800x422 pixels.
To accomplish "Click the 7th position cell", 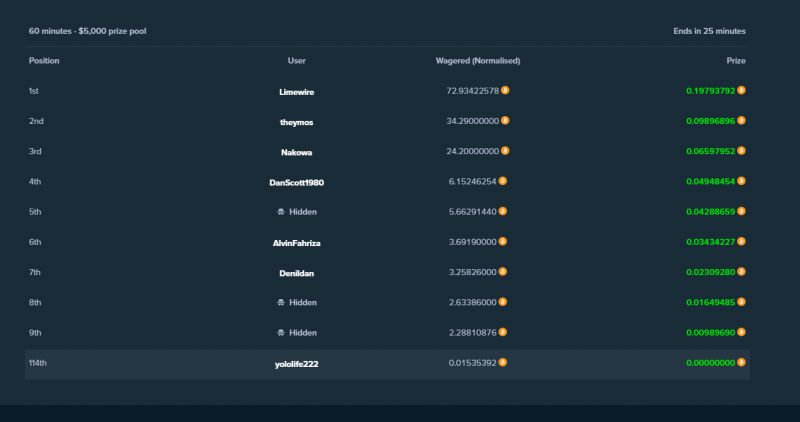I will coord(35,272).
